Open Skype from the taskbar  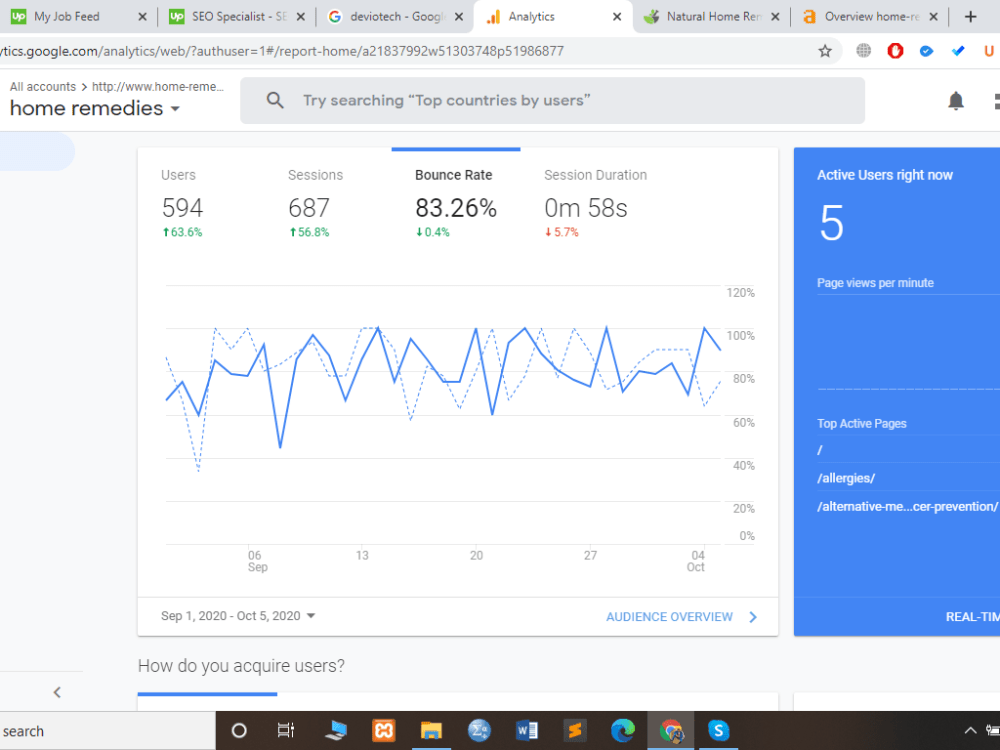coord(718,731)
